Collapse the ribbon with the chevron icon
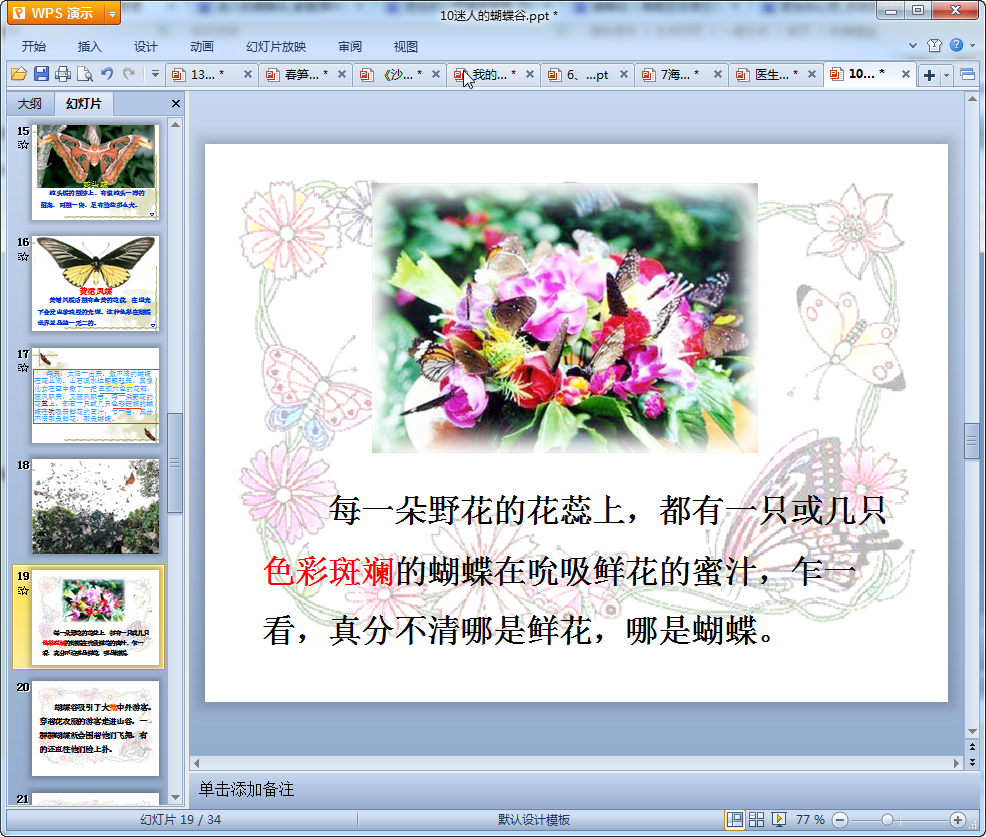 point(913,45)
